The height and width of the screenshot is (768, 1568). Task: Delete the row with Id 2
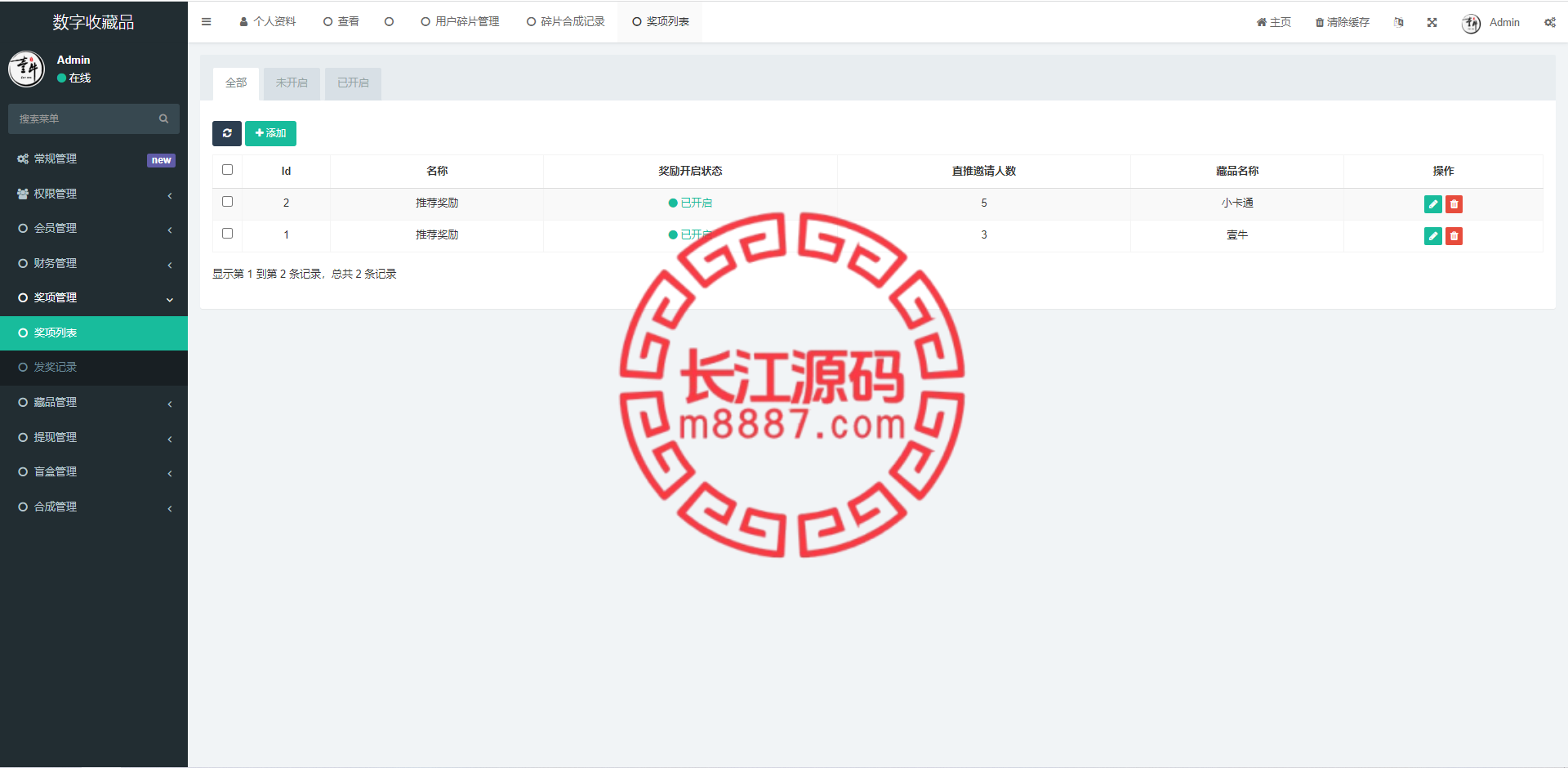point(1454,204)
